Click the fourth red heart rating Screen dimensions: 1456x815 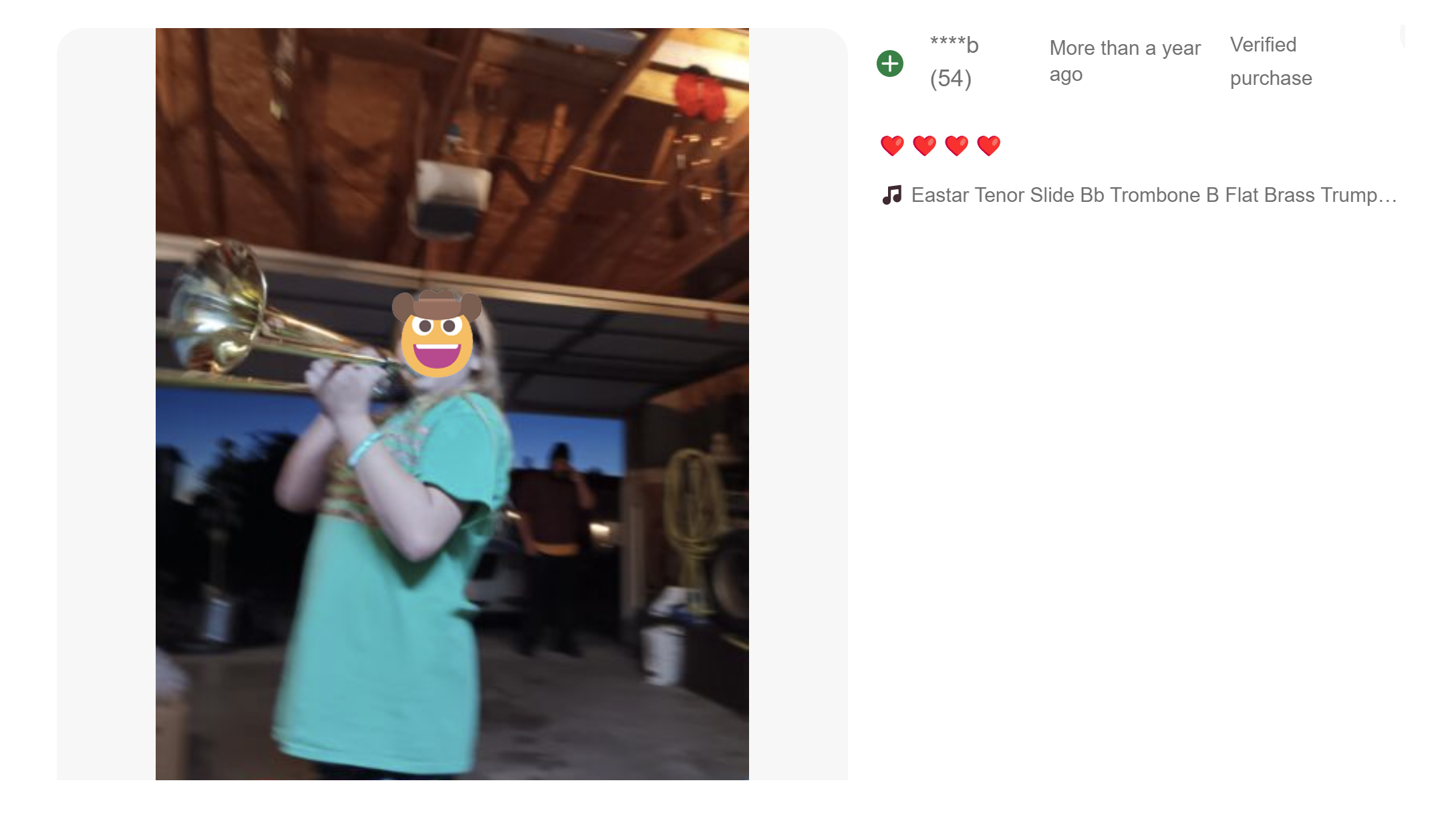click(x=988, y=145)
